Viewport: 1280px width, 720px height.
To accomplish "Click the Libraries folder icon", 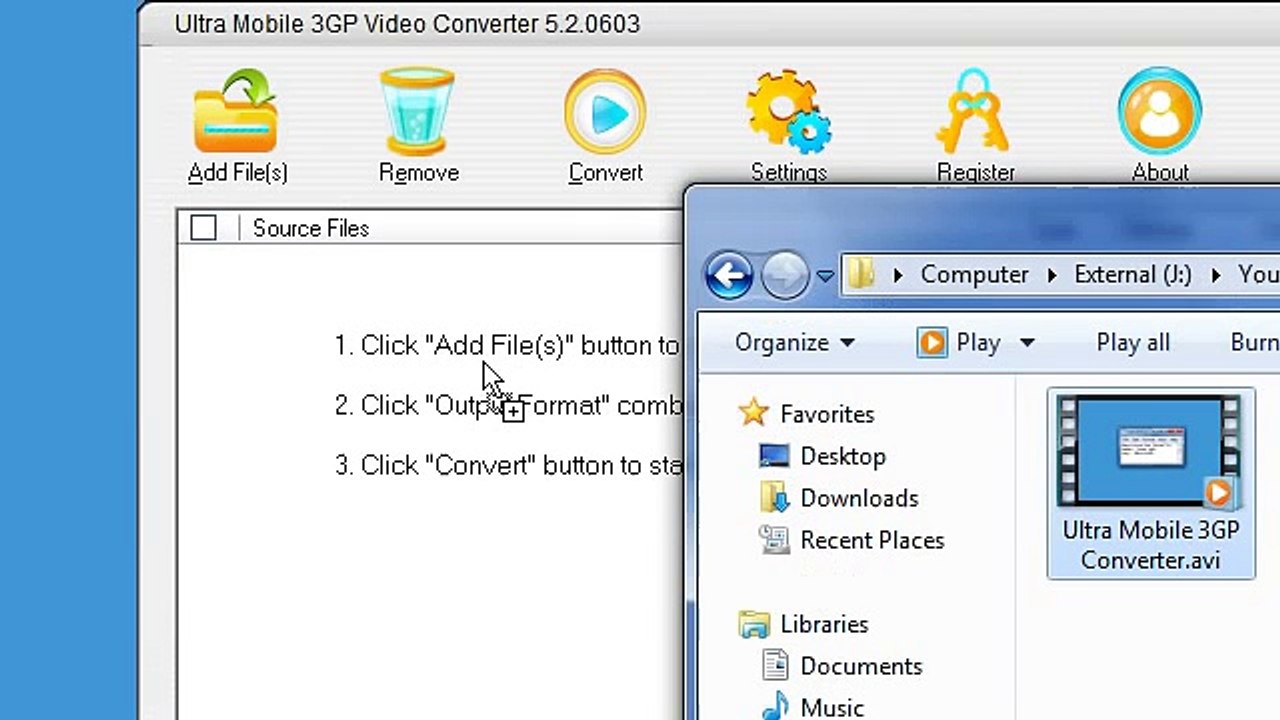I will click(754, 624).
